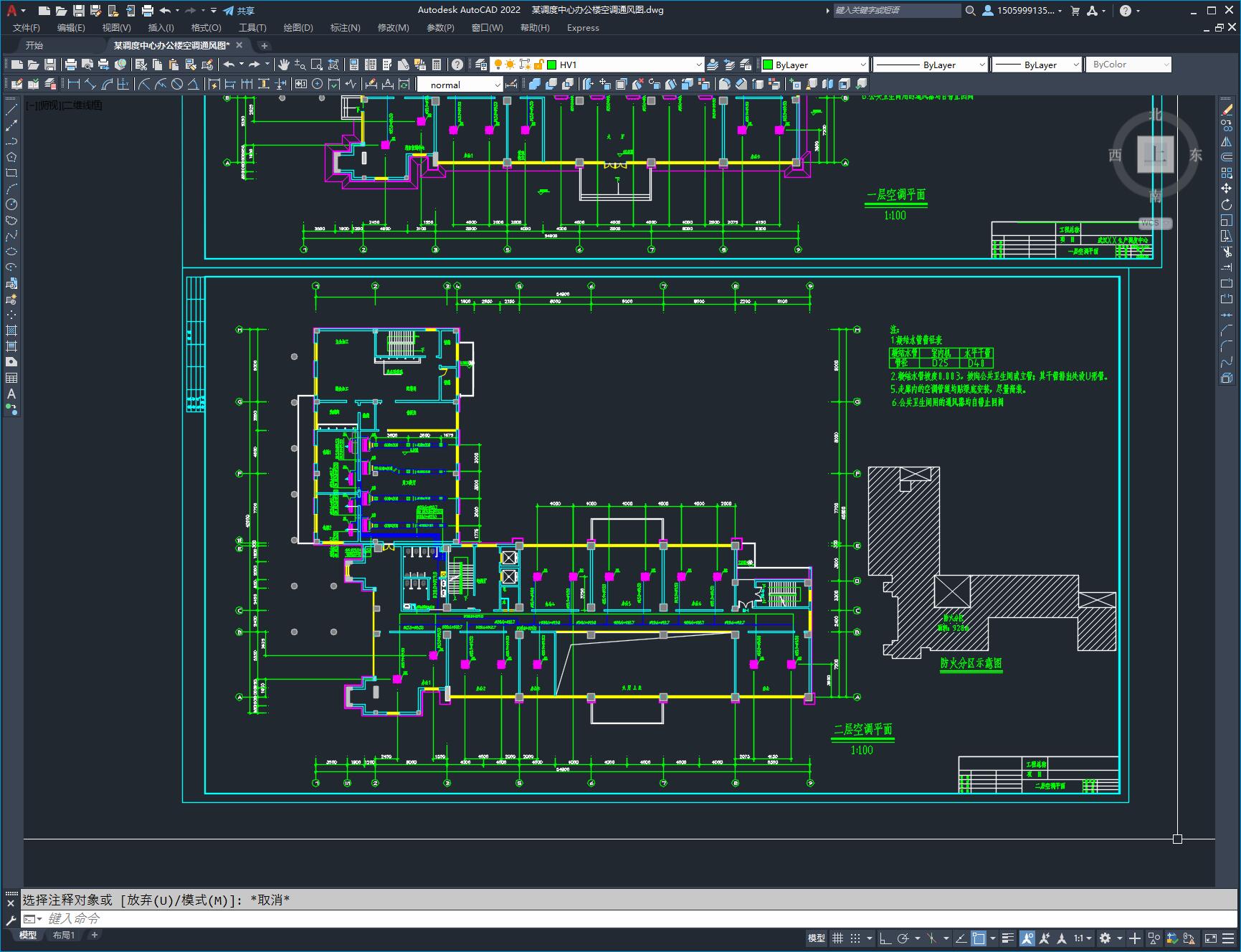The image size is (1241, 952).
Task: Click the Zoom Window icon in the standard toolbar
Action: 317,65
